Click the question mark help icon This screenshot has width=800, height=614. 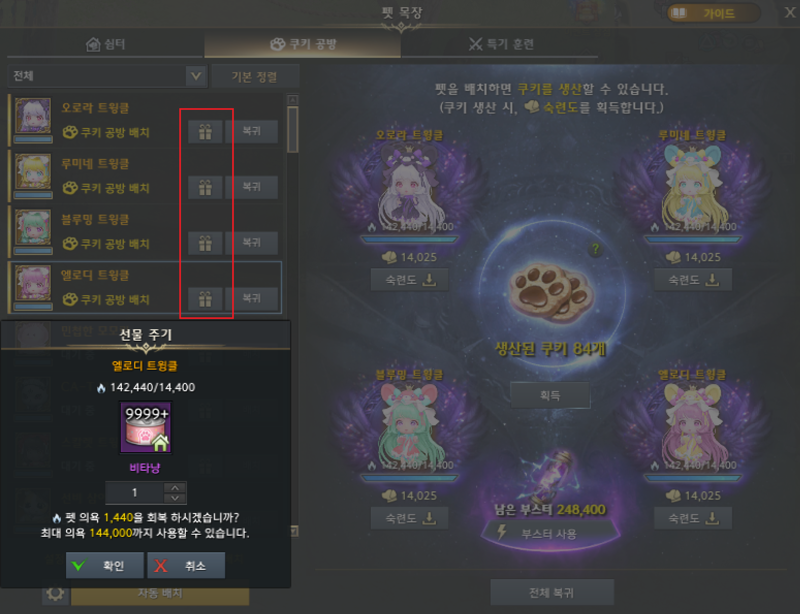(x=595, y=249)
